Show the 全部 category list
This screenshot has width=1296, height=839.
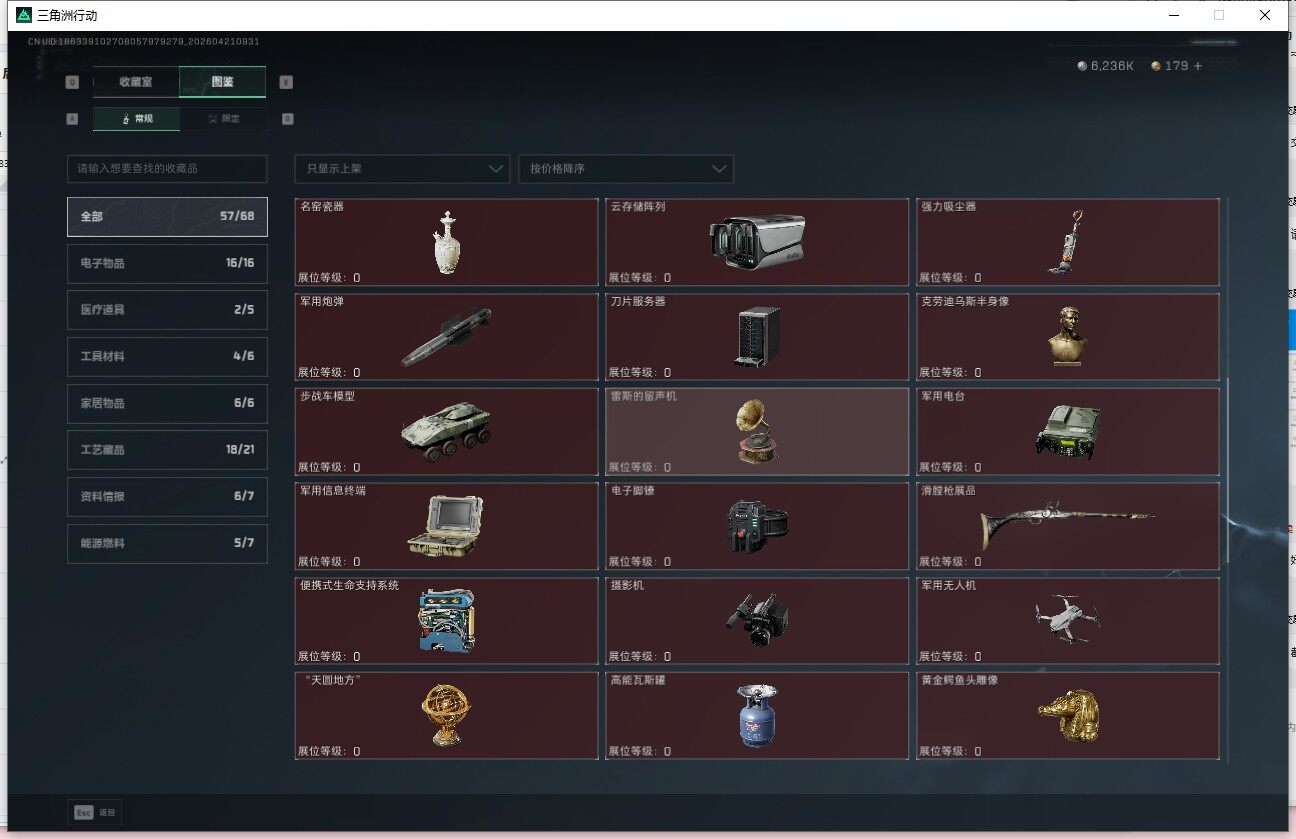167,216
